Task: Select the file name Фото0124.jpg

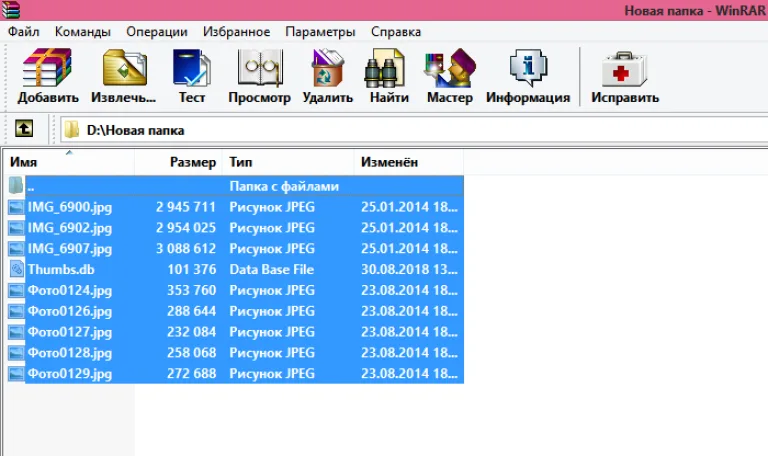Action: pyautogui.click(x=70, y=290)
